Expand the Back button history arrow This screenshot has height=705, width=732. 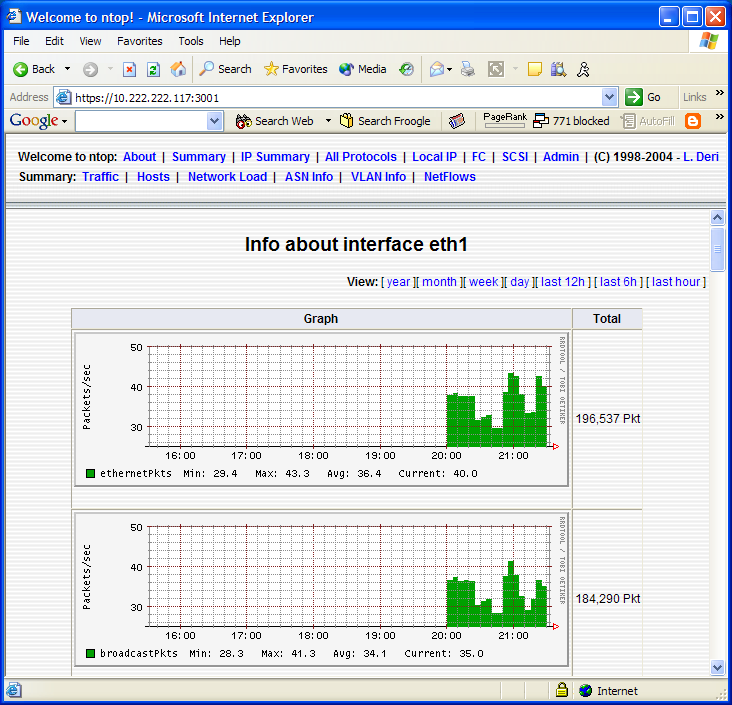(x=68, y=69)
